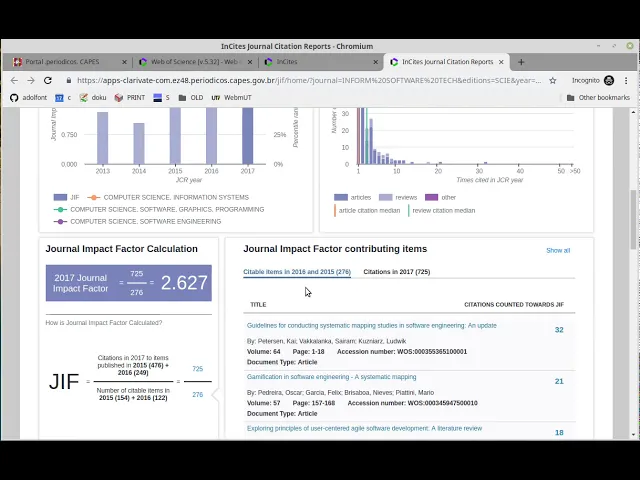Click the page vertical scrollbar thumb
Image resolution: width=640 pixels, height=480 pixels.
coord(633,218)
